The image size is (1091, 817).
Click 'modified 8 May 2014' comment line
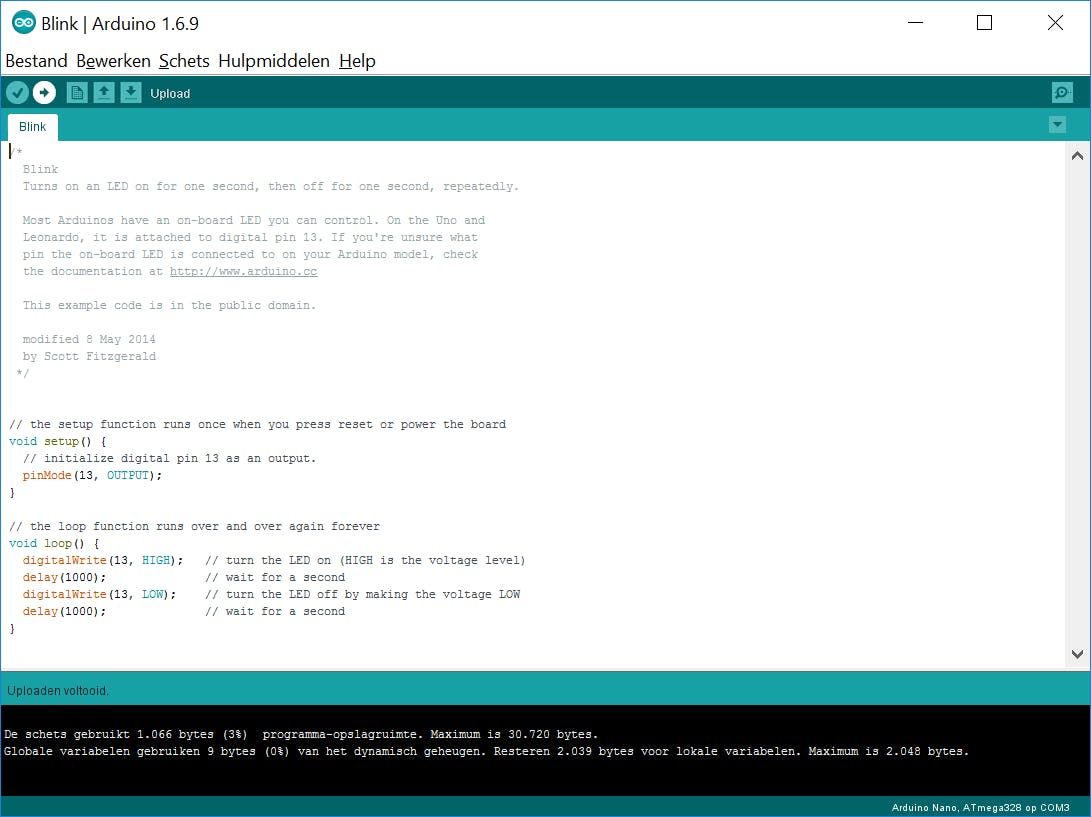click(89, 340)
